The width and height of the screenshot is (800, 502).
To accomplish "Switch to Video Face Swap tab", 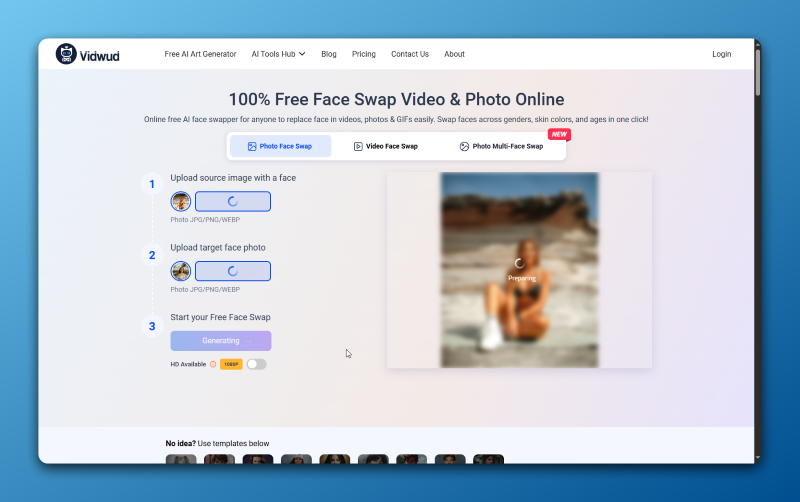I will (386, 146).
